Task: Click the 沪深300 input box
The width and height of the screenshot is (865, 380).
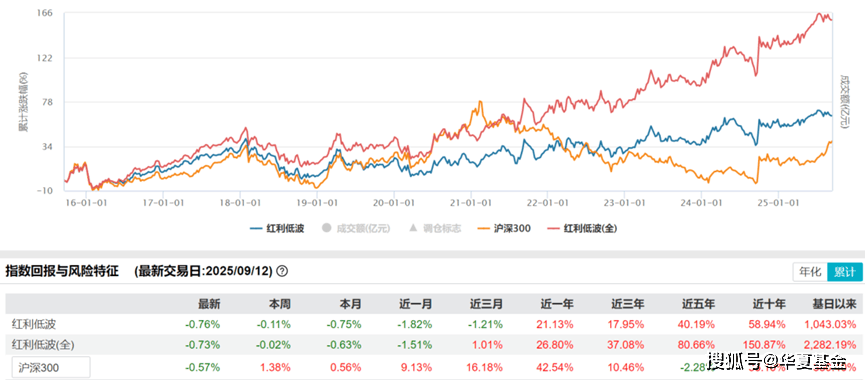Action: coord(51,367)
